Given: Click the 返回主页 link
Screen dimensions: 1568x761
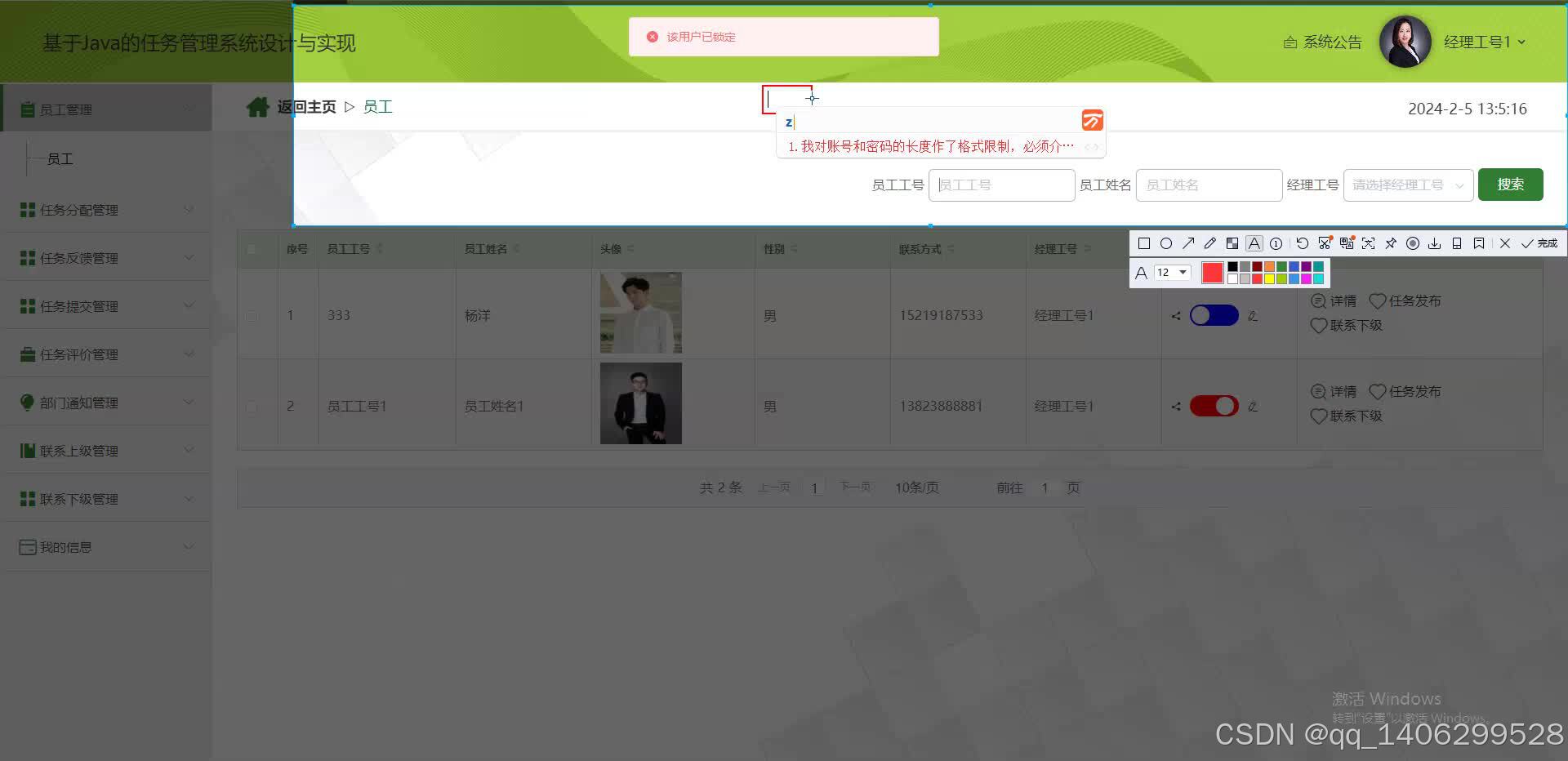Looking at the screenshot, I should pos(306,106).
